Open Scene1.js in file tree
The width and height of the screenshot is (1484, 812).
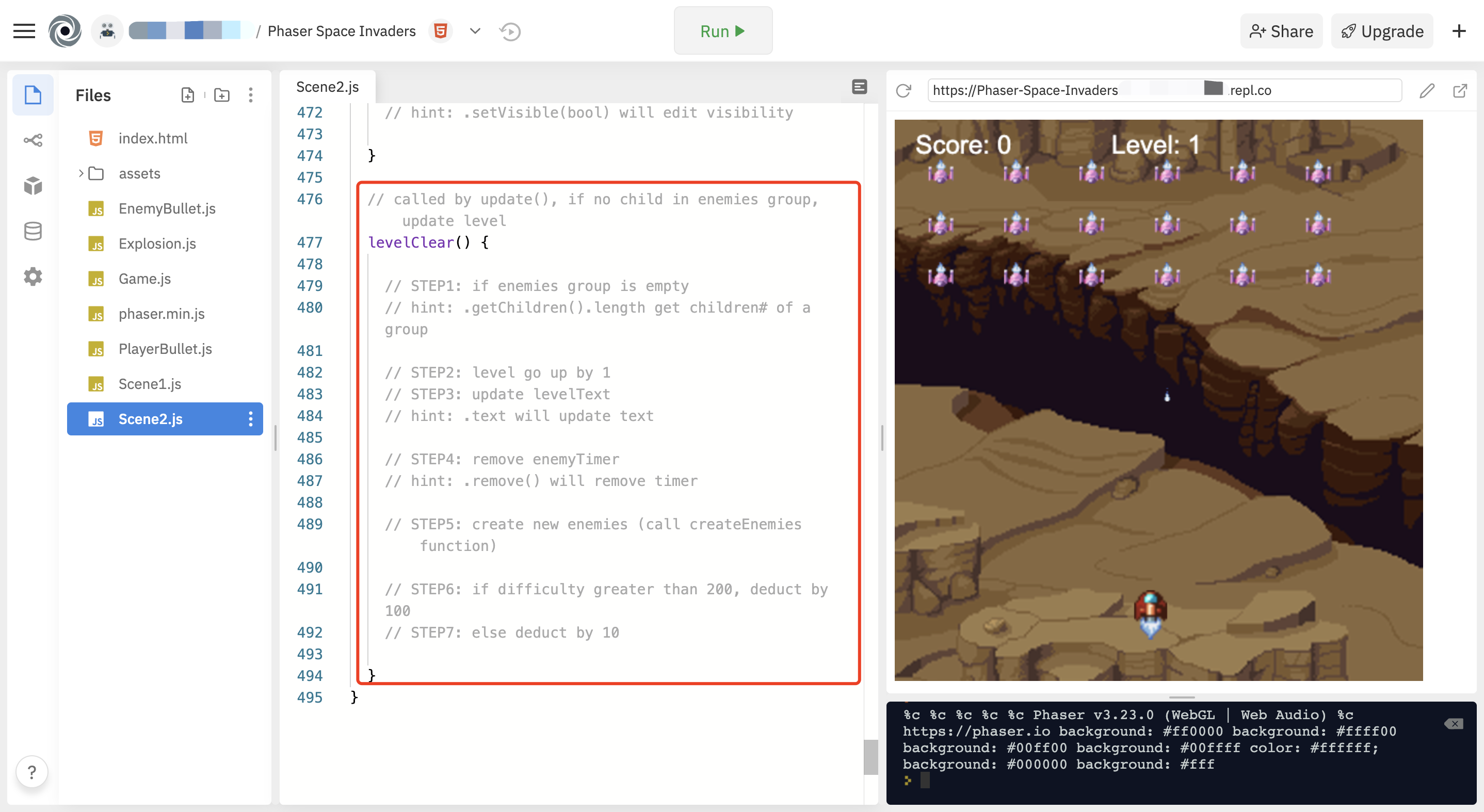(x=150, y=384)
